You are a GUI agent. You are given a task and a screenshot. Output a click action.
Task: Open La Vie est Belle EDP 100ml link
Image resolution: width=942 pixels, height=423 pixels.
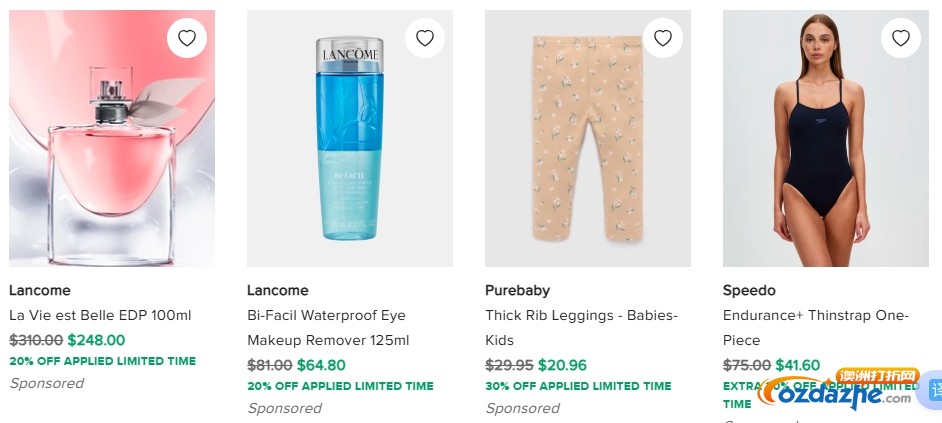point(100,315)
